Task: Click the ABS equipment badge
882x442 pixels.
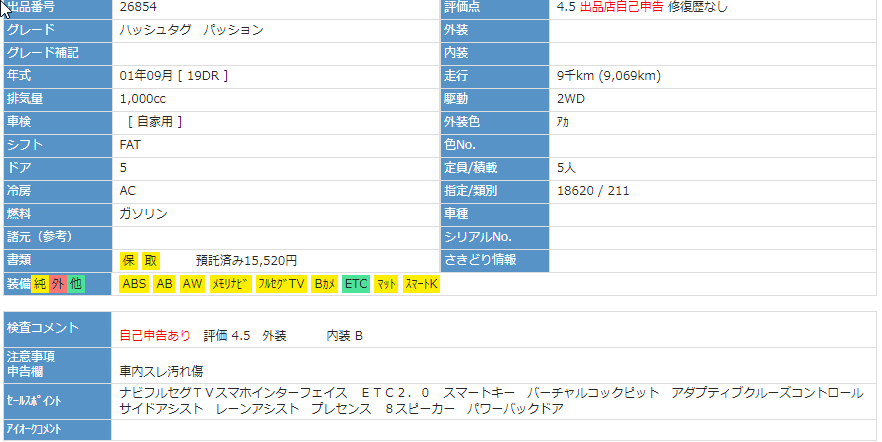Action: point(134,284)
